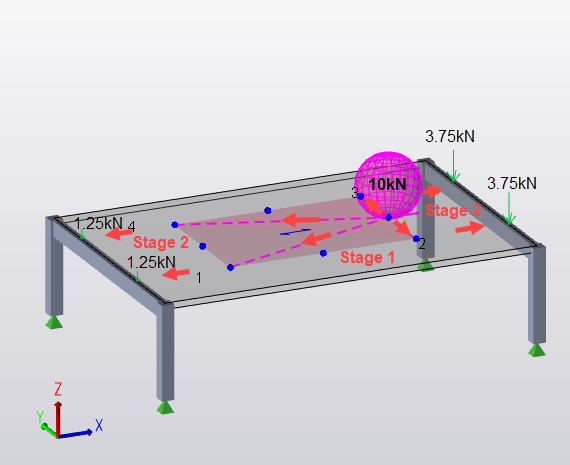The height and width of the screenshot is (465, 570).
Task: Click the right Stage 2 label
Action: point(453,210)
